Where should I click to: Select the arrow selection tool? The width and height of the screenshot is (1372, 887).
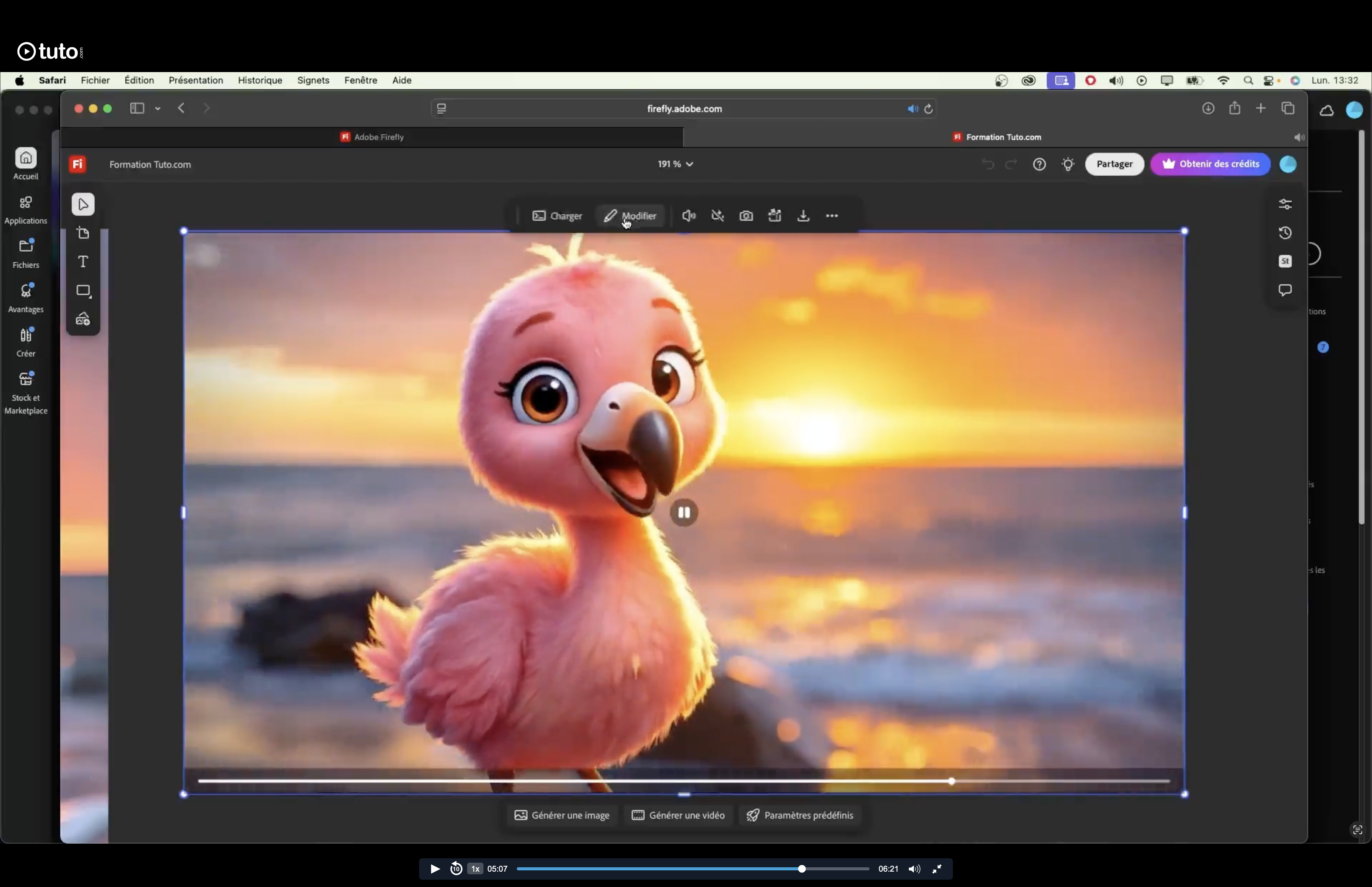[83, 205]
